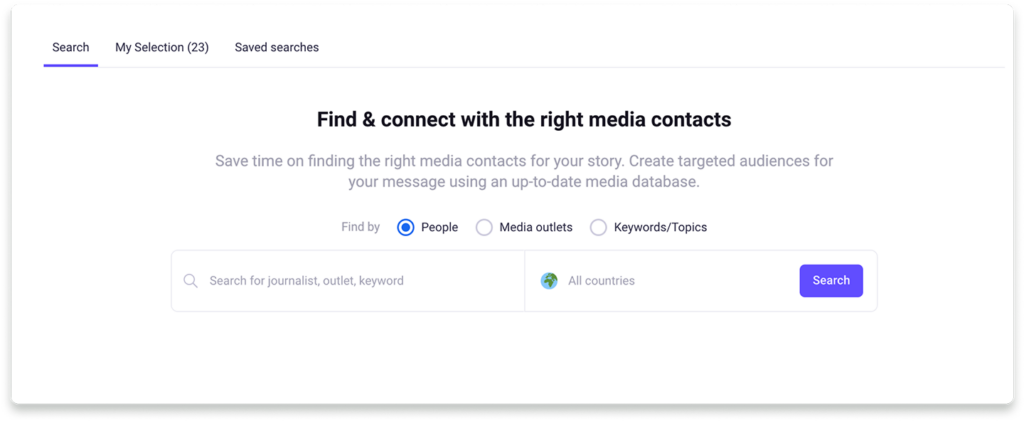The width and height of the screenshot is (1024, 421).
Task: Click the globe icon beside All countries
Action: pyautogui.click(x=549, y=281)
